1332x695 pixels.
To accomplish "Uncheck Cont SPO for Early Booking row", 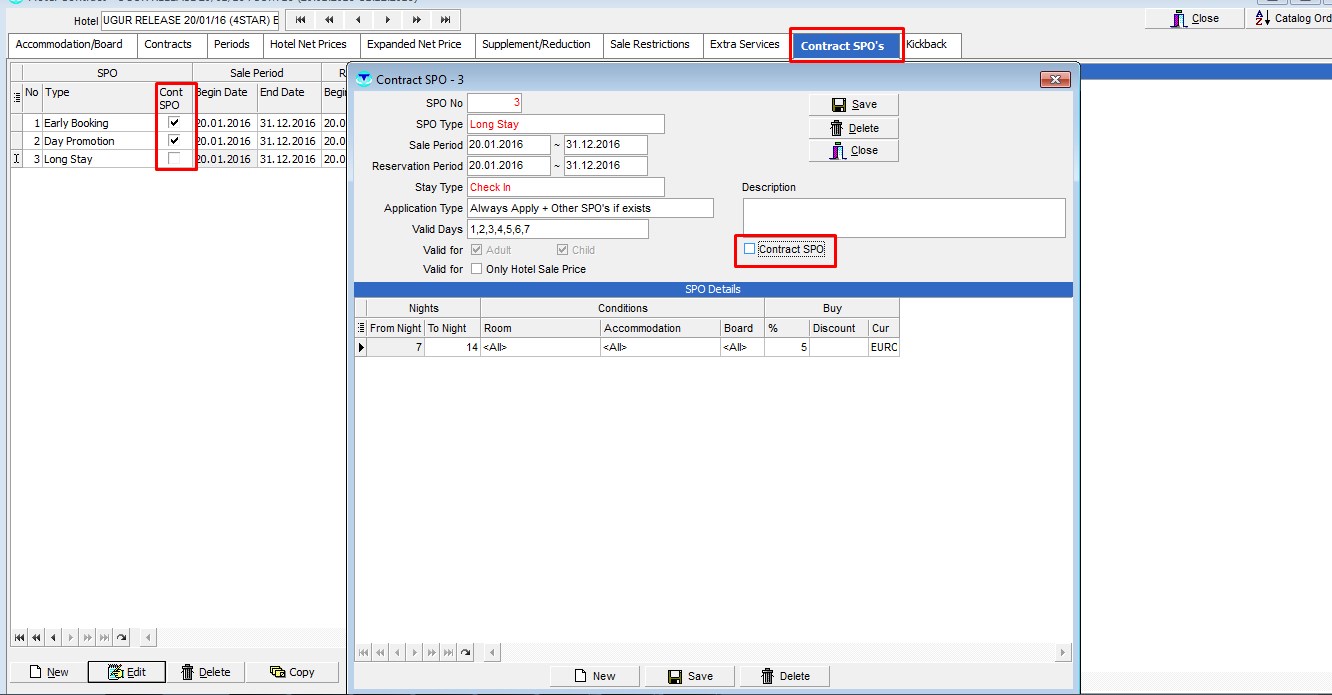I will 174,123.
